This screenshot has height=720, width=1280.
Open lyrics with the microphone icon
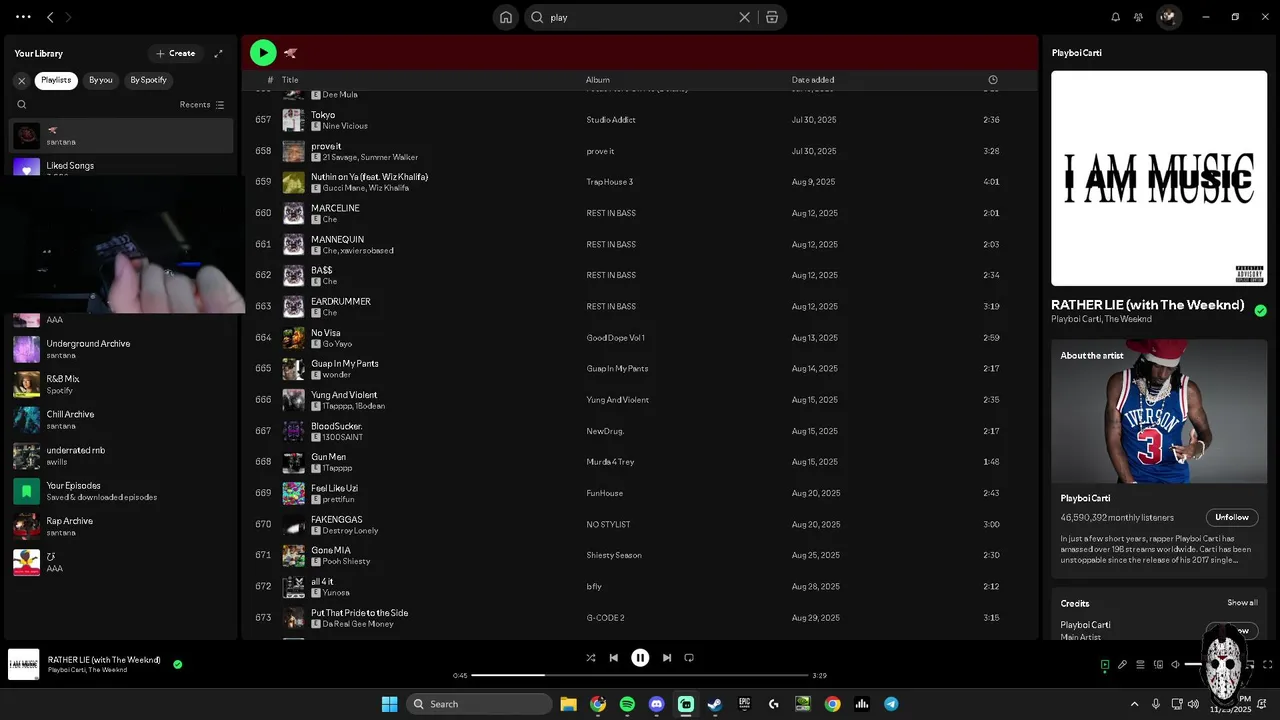1122,664
